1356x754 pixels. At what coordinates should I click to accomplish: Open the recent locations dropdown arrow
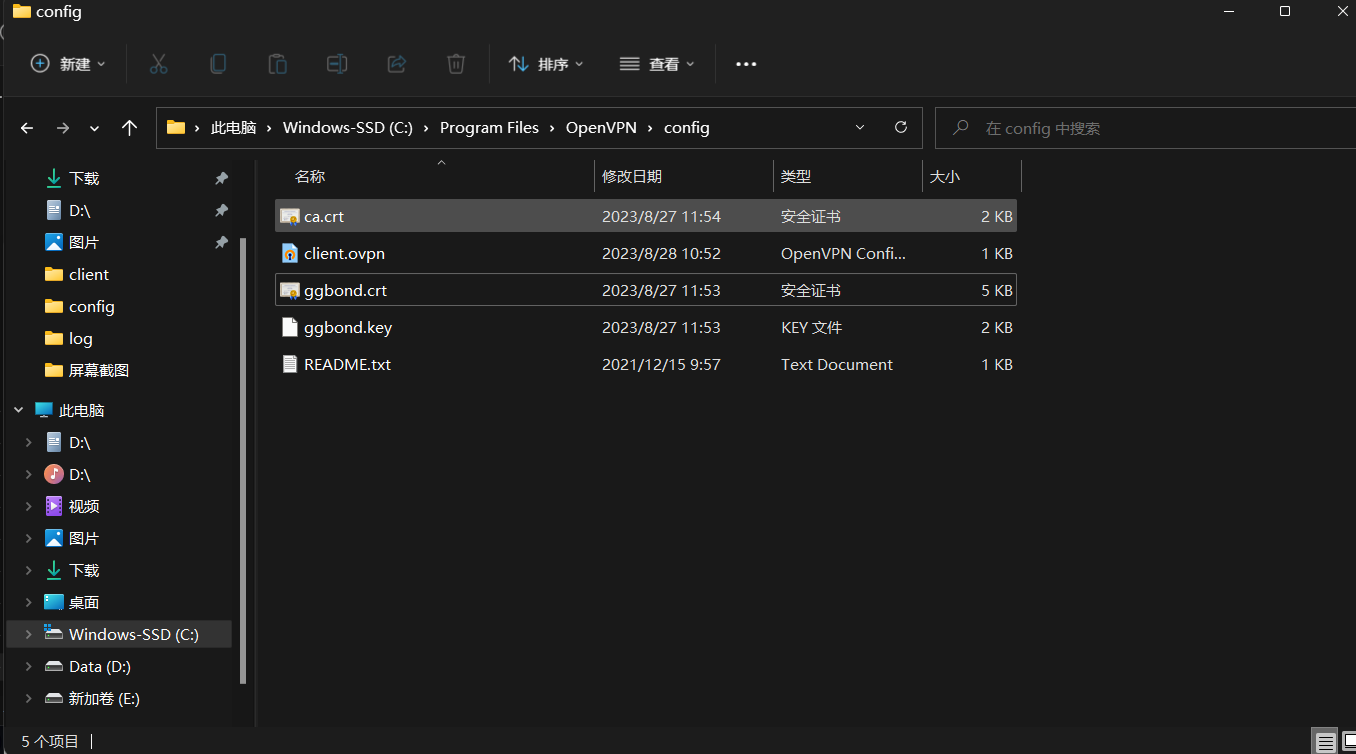[x=95, y=128]
